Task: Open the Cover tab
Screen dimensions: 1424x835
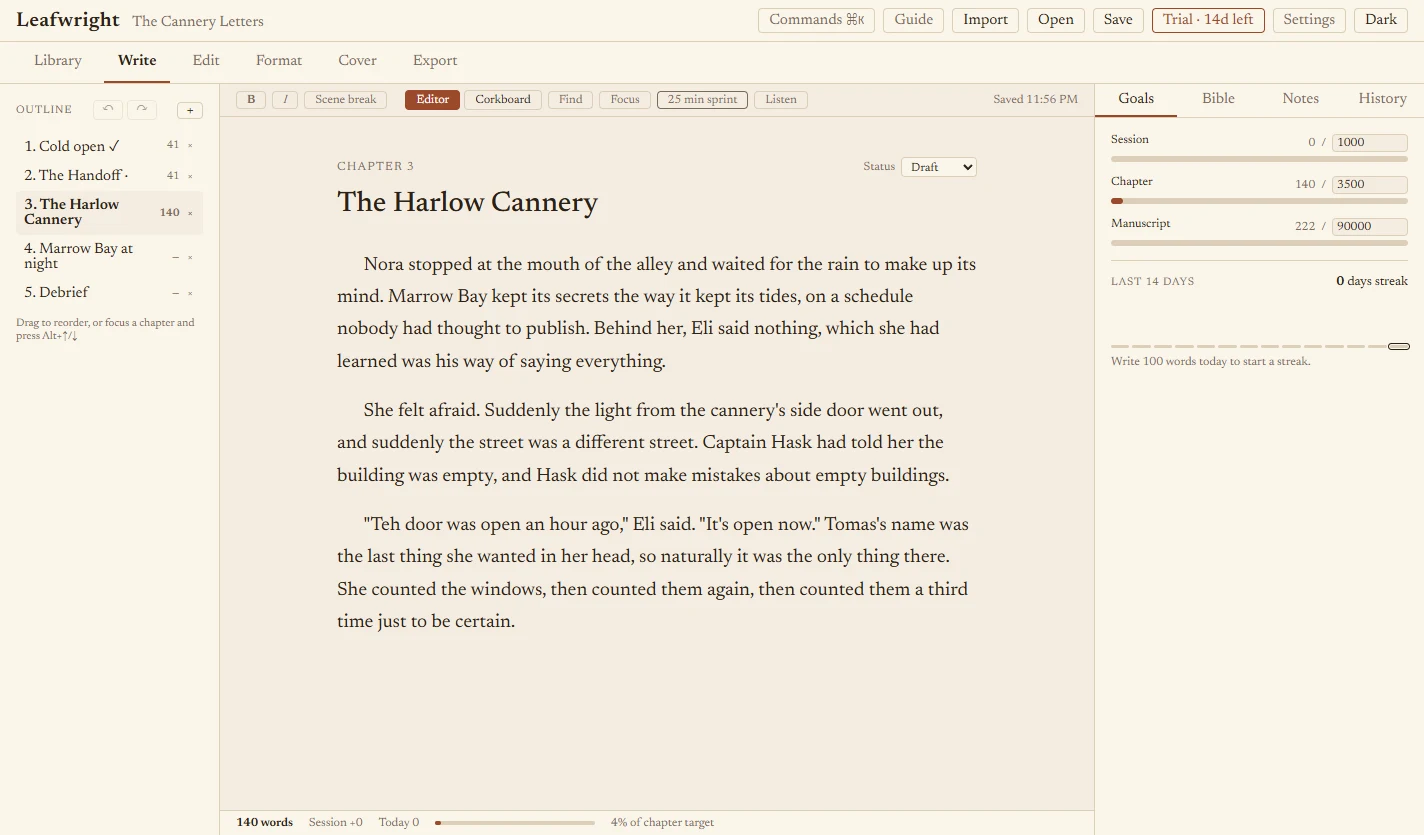Action: coord(357,61)
